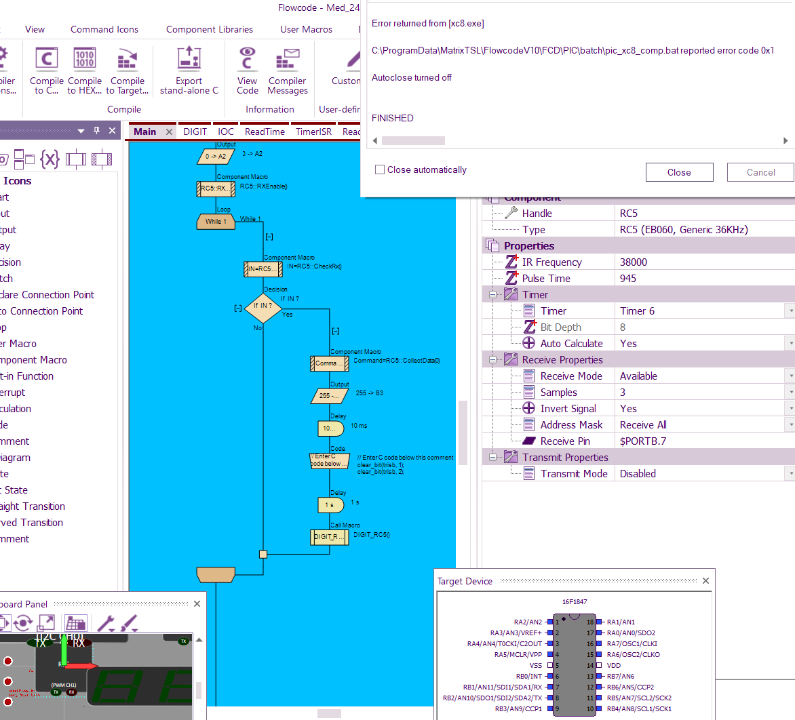Close the Dashboard Panel
Image resolution: width=795 pixels, height=720 pixels.
[x=197, y=604]
